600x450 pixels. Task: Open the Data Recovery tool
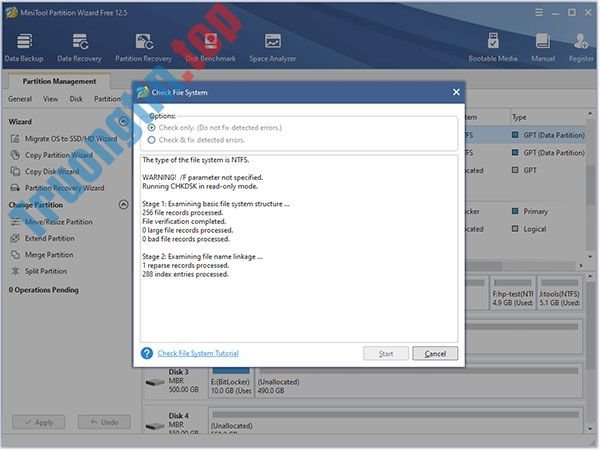point(80,47)
